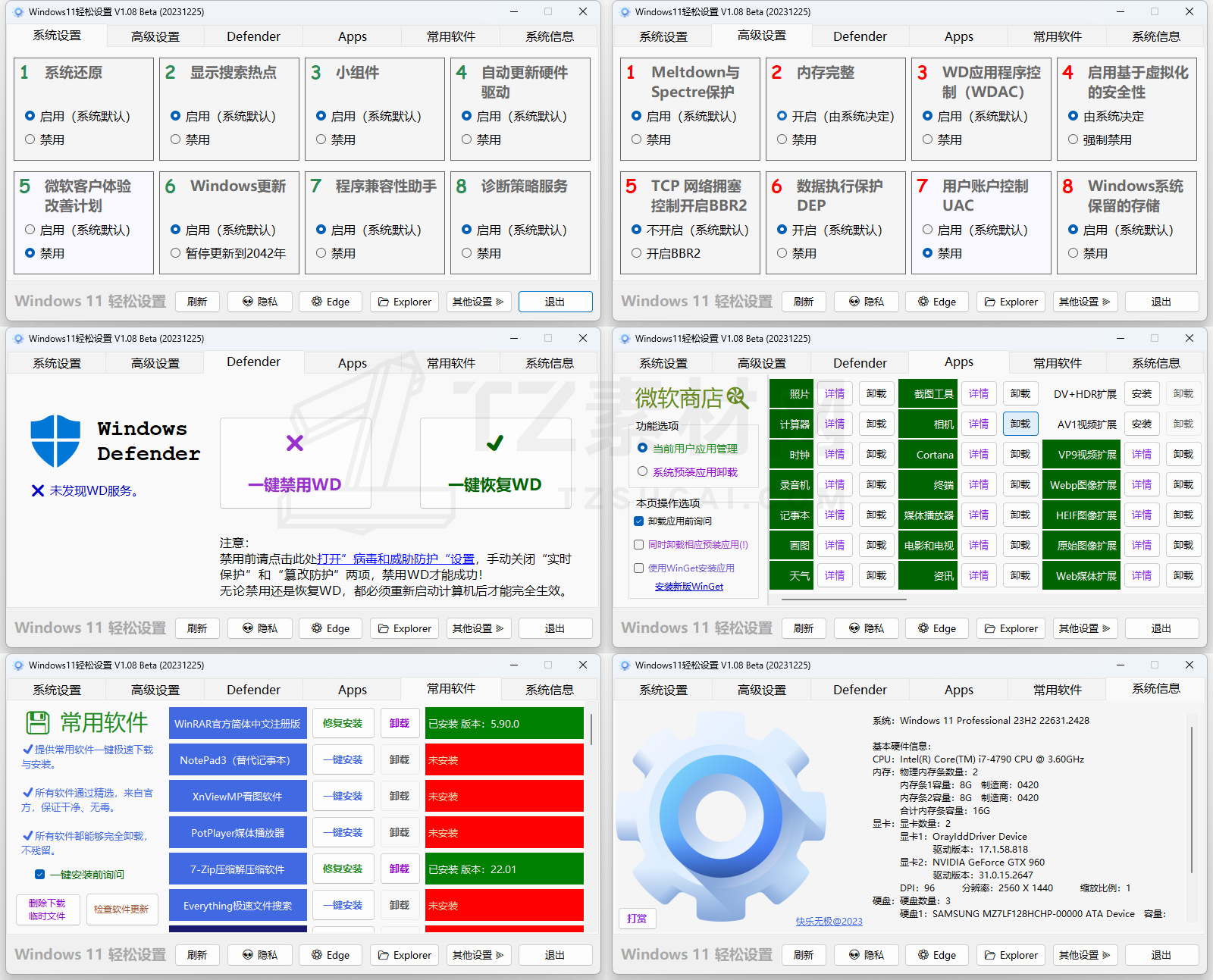The height and width of the screenshot is (980, 1213).
Task: Click 详情 for Cortana app
Action: click(x=979, y=454)
